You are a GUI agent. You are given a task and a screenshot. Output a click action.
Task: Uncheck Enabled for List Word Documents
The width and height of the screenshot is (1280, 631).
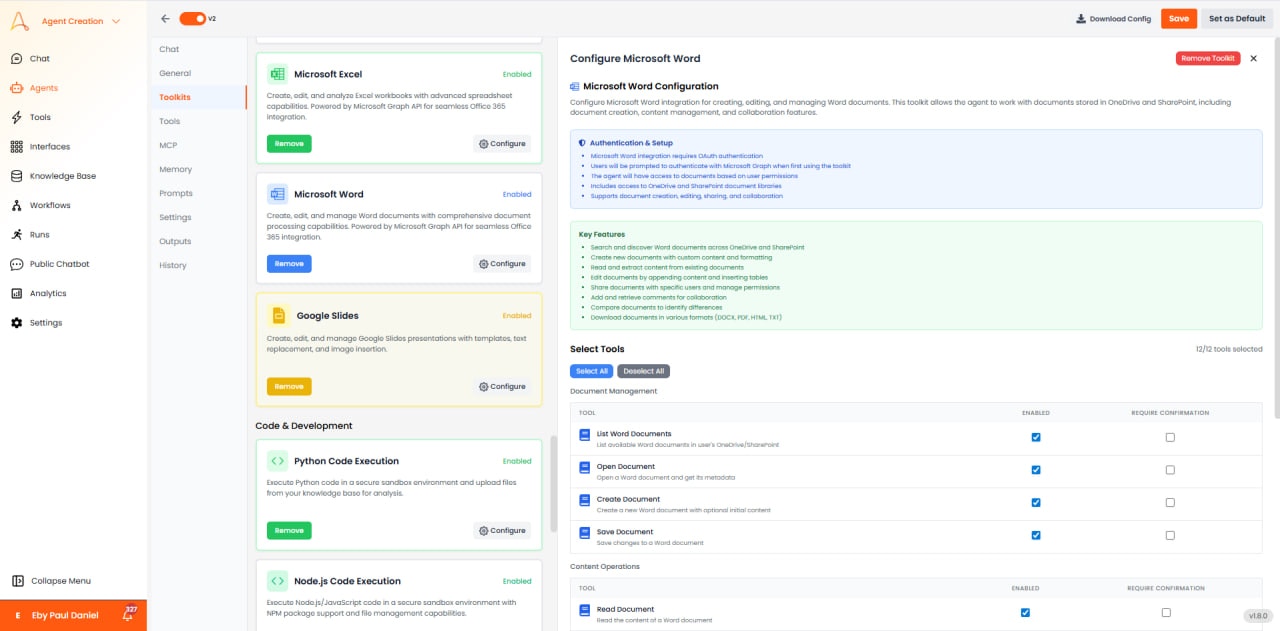(1036, 437)
